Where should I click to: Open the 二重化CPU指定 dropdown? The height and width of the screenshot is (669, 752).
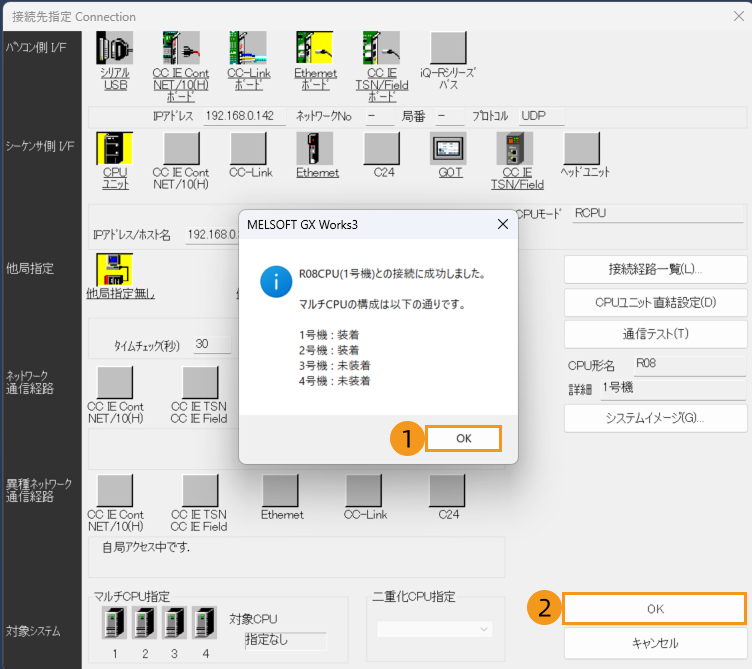(435, 629)
